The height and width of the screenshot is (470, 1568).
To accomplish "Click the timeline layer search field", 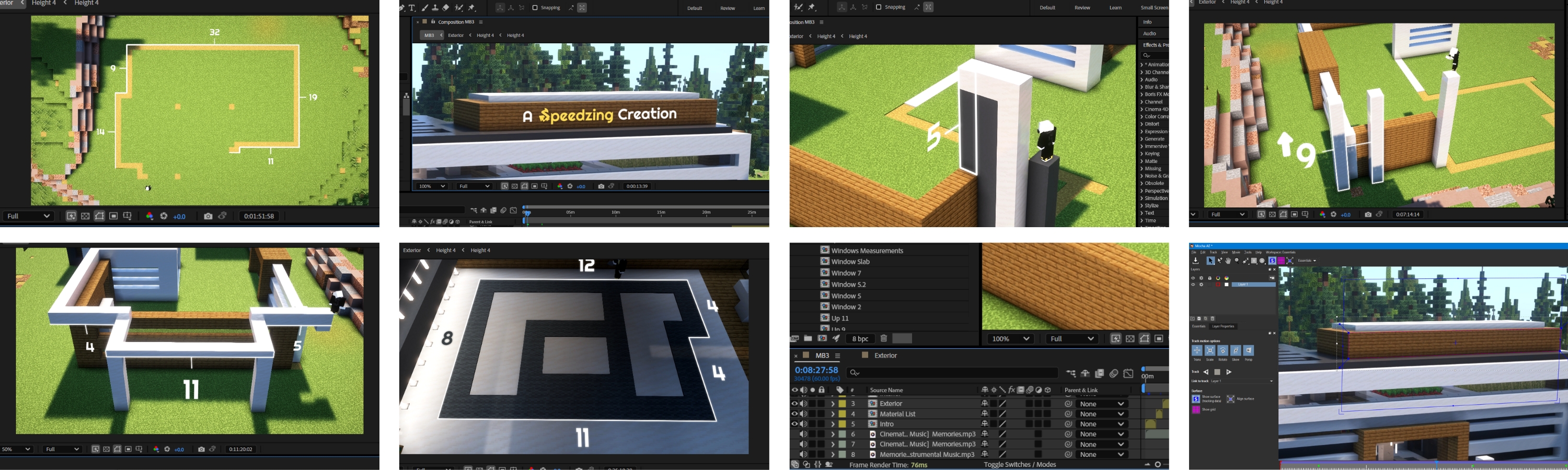I will [x=953, y=373].
